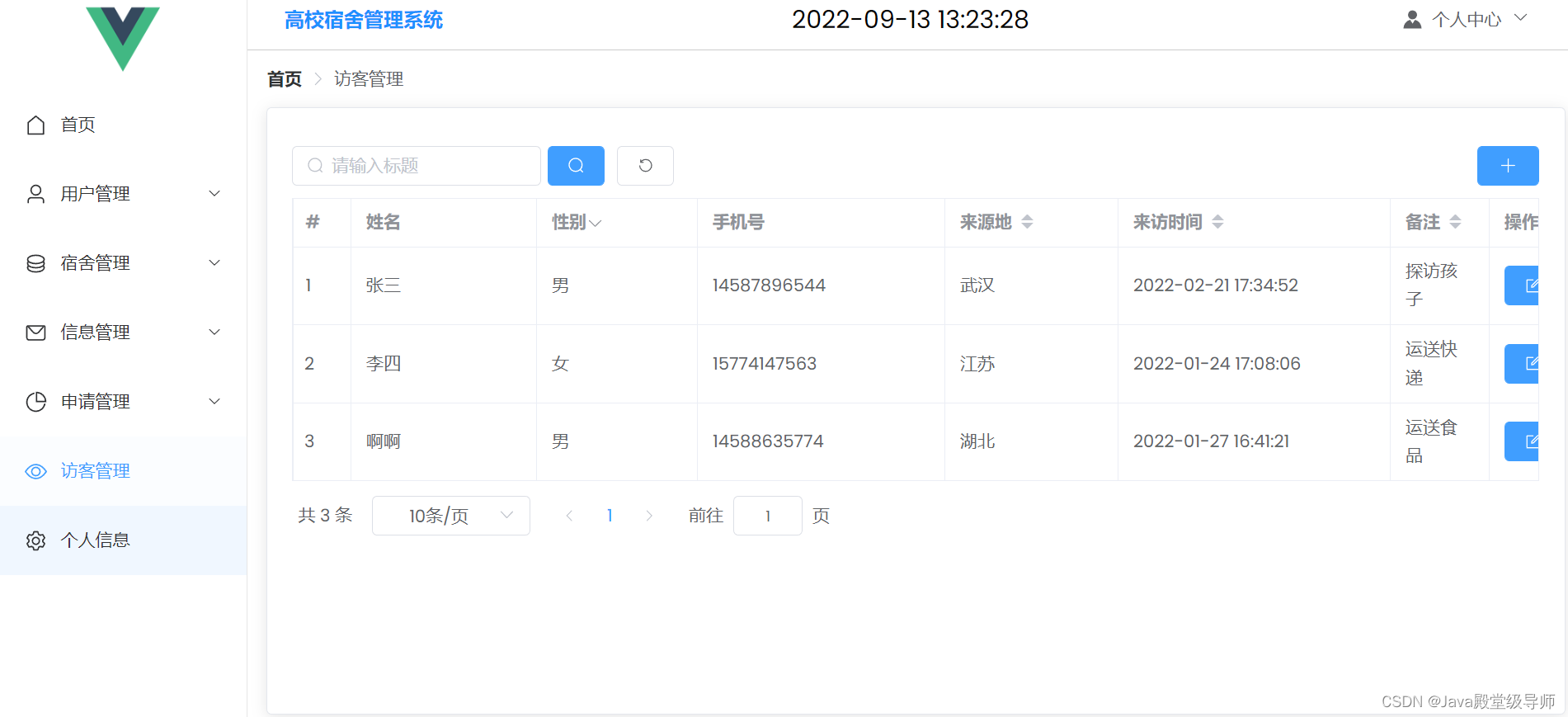Viewport: 1568px width, 717px height.
Task: Click the blue plus add-visitor button
Action: (1508, 166)
